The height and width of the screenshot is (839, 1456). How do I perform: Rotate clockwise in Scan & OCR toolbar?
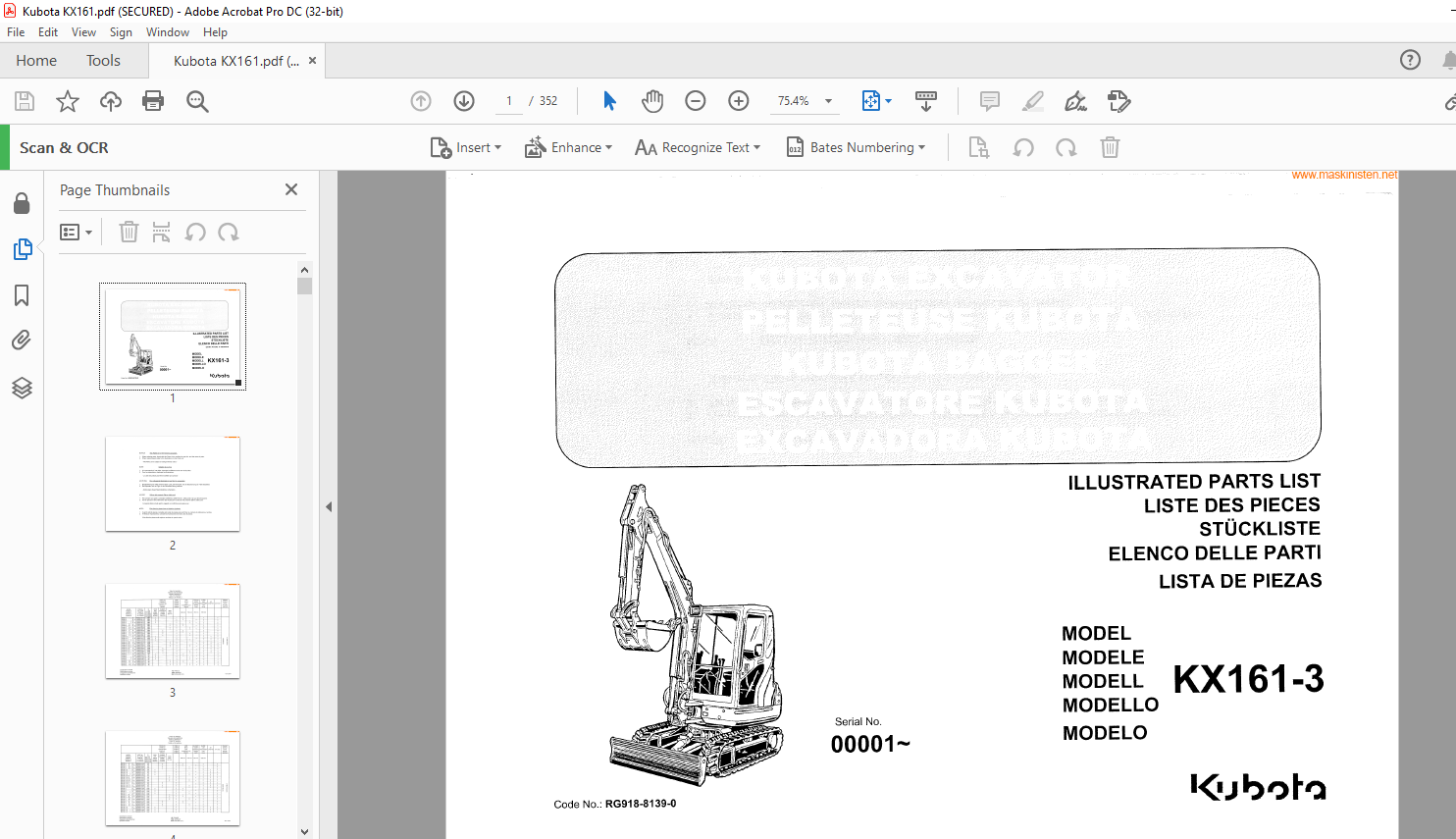[1066, 147]
